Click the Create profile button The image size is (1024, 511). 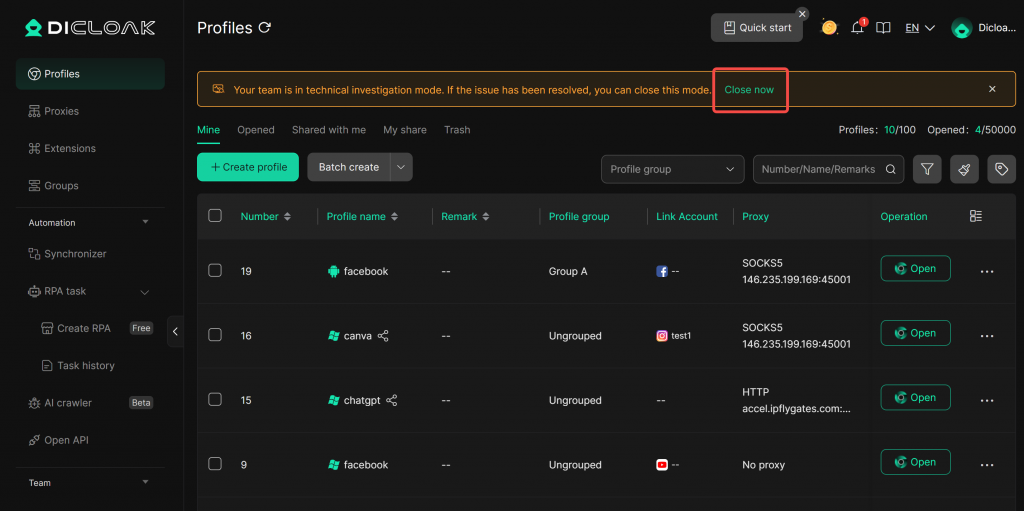coord(249,167)
